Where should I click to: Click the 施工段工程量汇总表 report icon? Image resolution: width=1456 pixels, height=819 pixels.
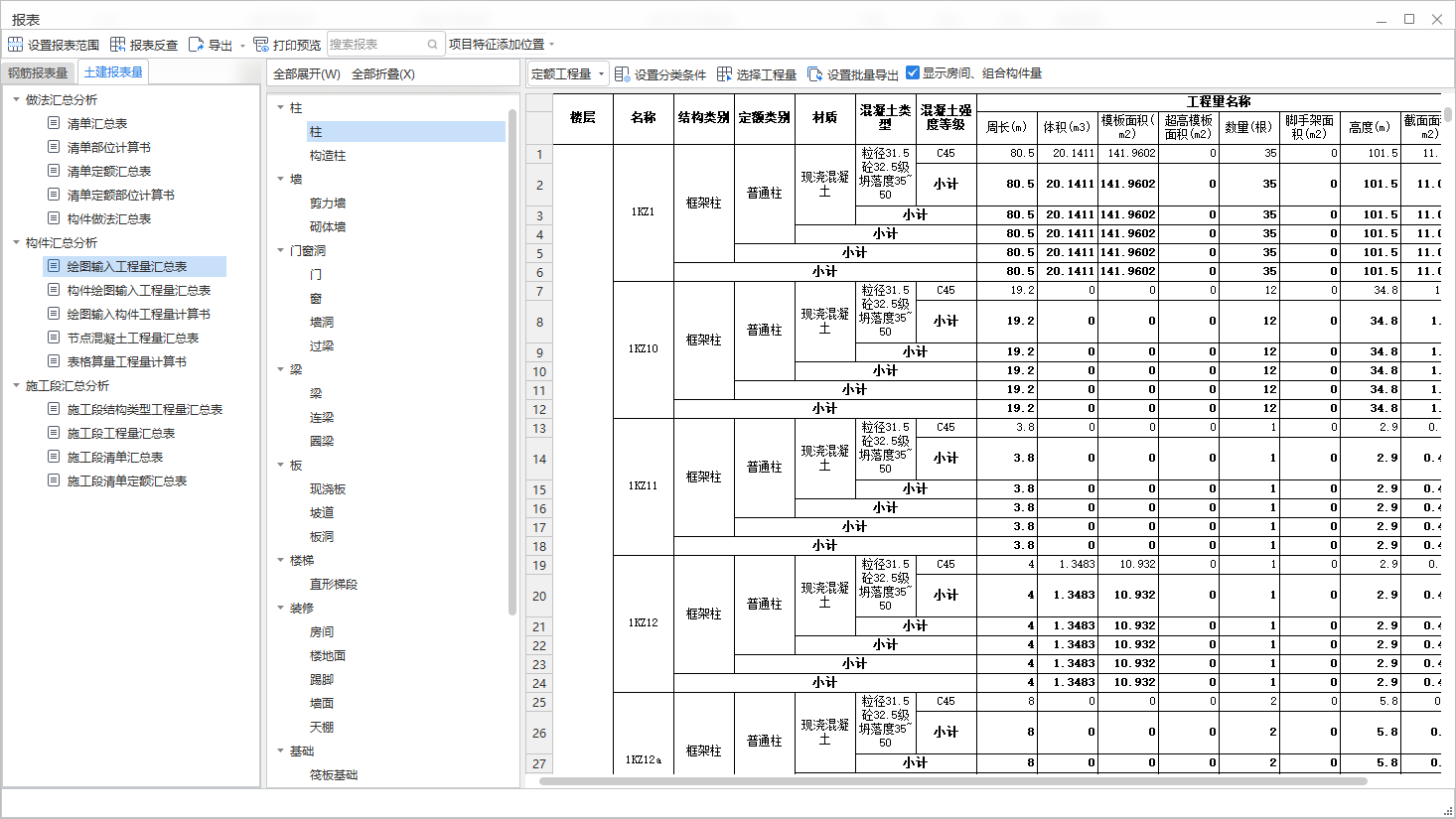point(54,433)
